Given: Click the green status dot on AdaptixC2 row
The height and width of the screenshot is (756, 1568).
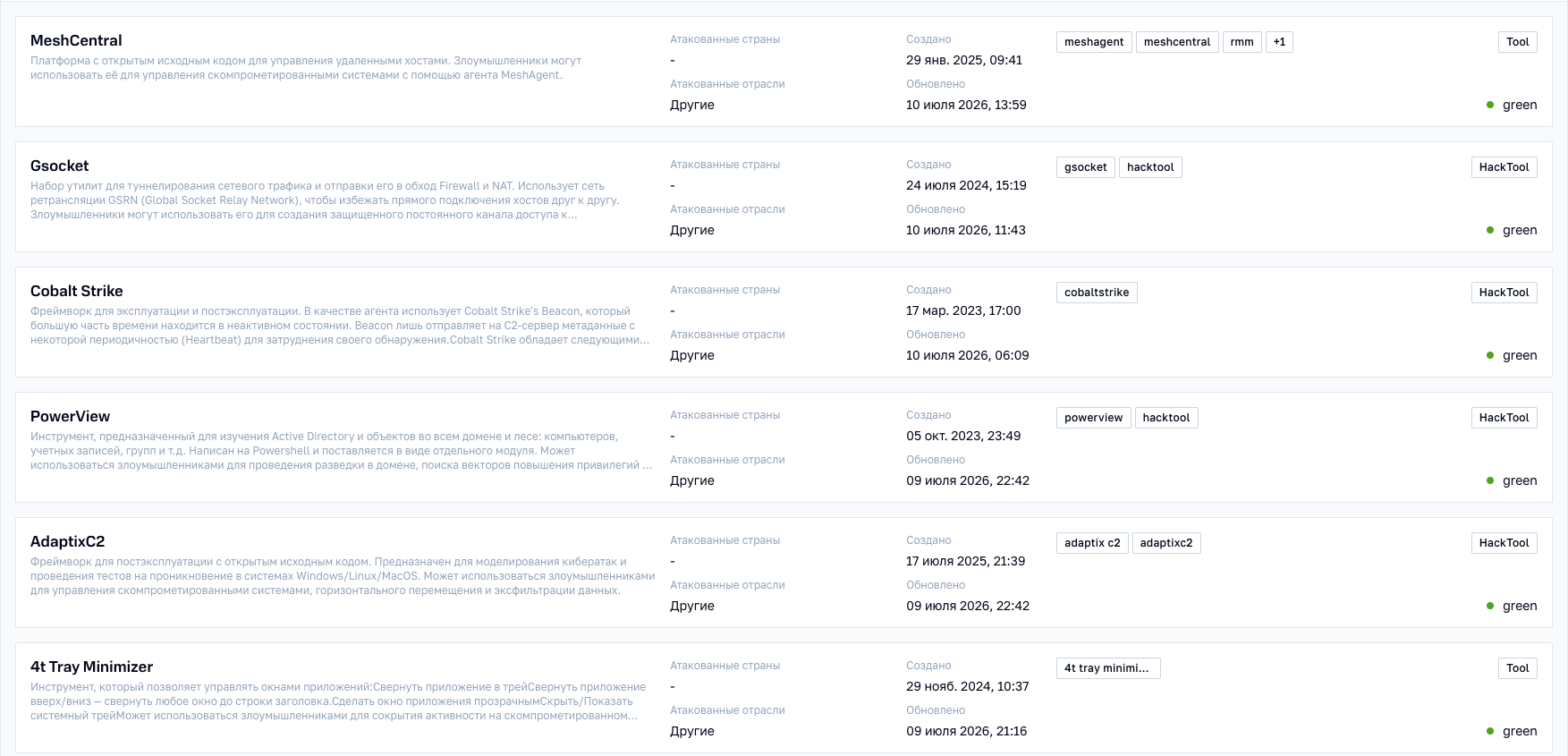Looking at the screenshot, I should [x=1490, y=606].
